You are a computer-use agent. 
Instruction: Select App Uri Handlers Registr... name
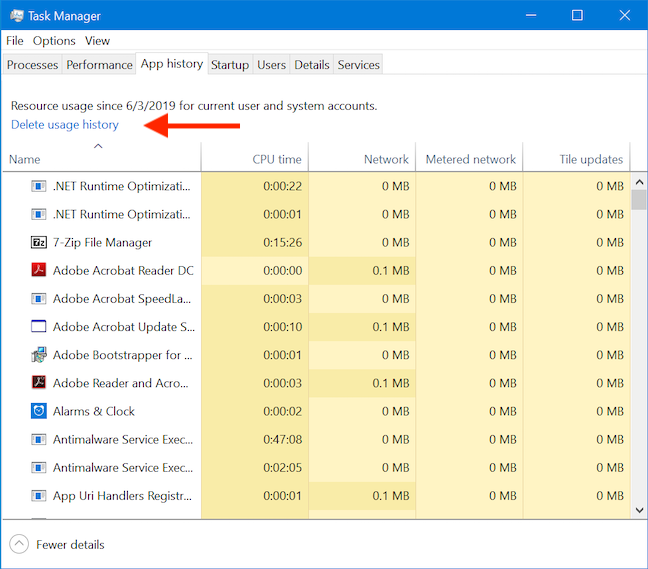point(122,495)
